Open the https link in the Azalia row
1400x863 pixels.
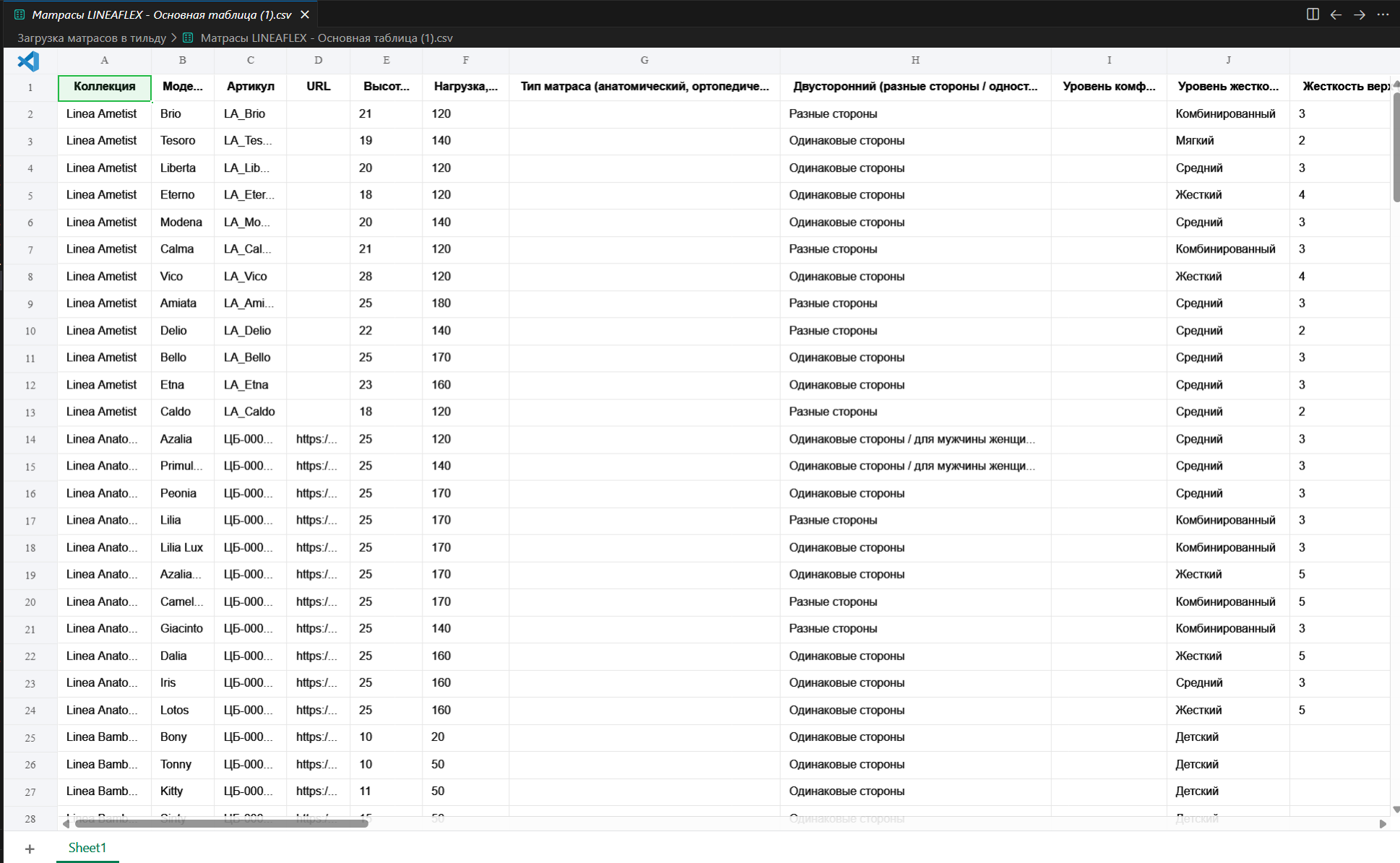point(318,438)
